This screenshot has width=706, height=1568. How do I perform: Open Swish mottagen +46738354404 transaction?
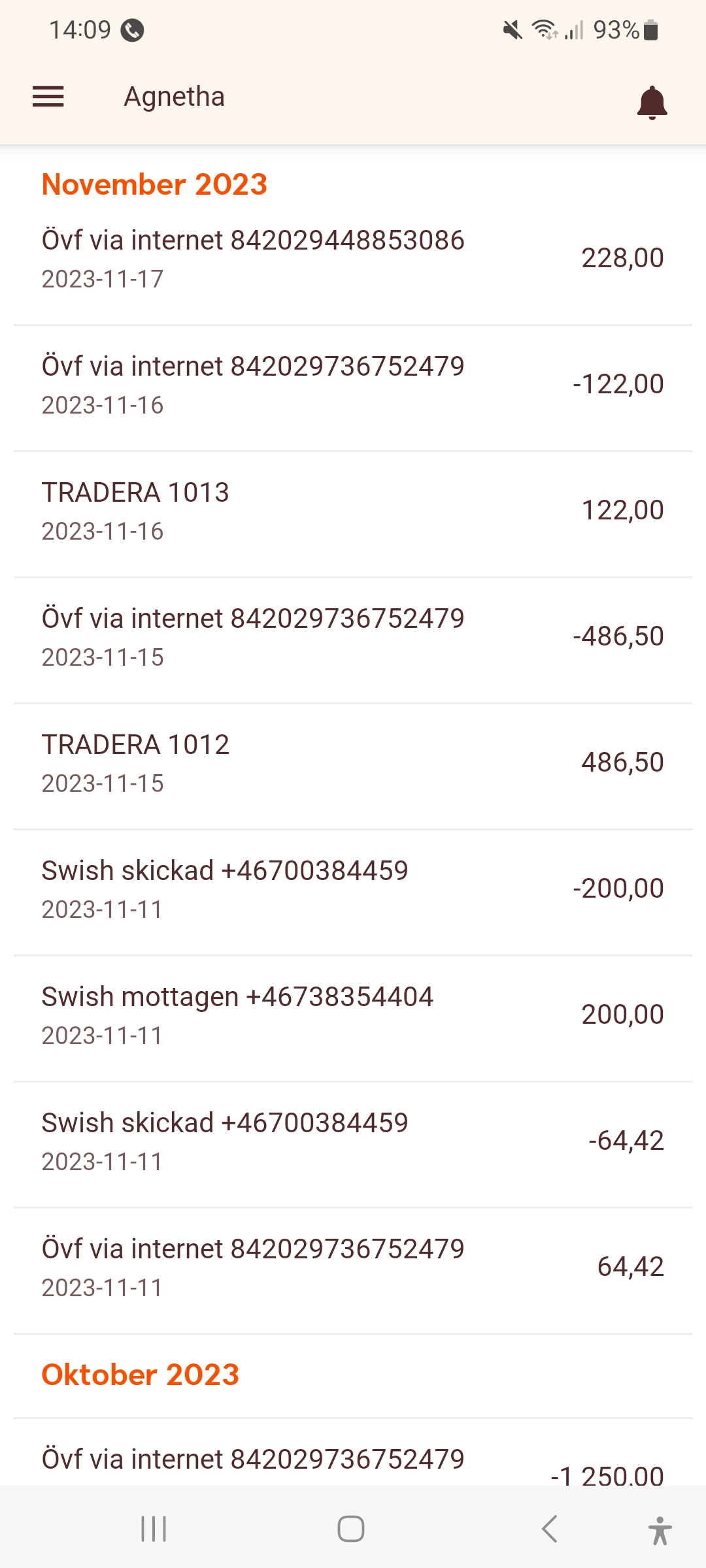point(353,1015)
